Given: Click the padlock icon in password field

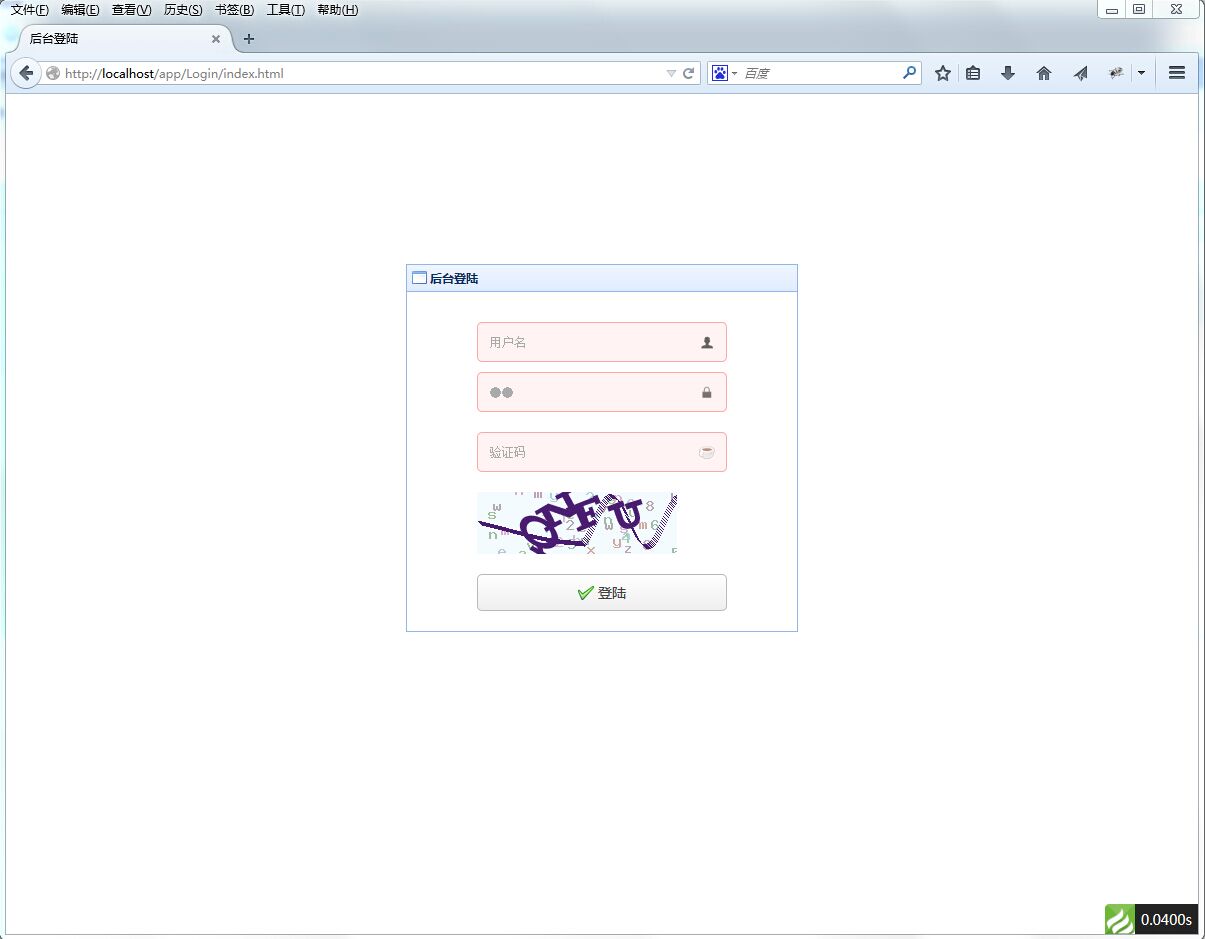Looking at the screenshot, I should [707, 393].
